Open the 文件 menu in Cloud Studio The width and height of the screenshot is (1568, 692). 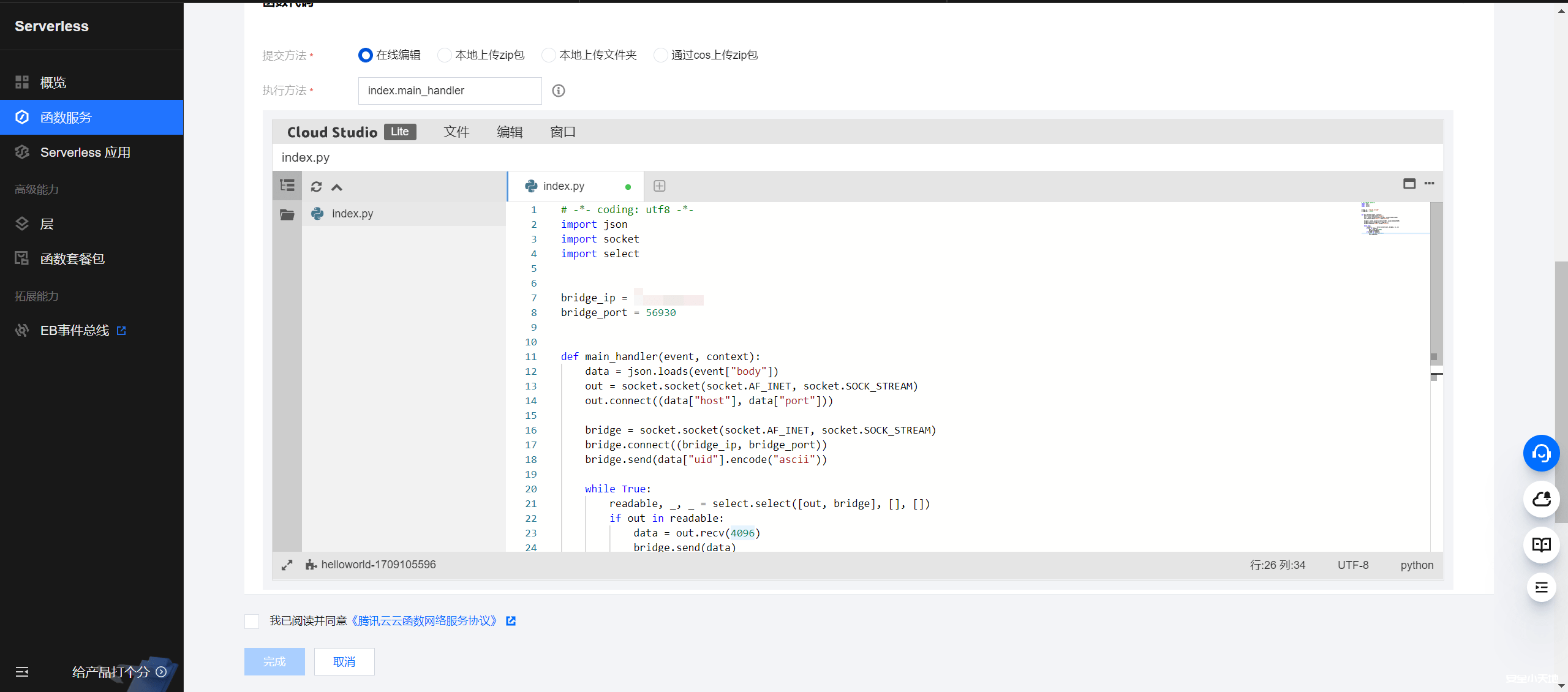456,132
